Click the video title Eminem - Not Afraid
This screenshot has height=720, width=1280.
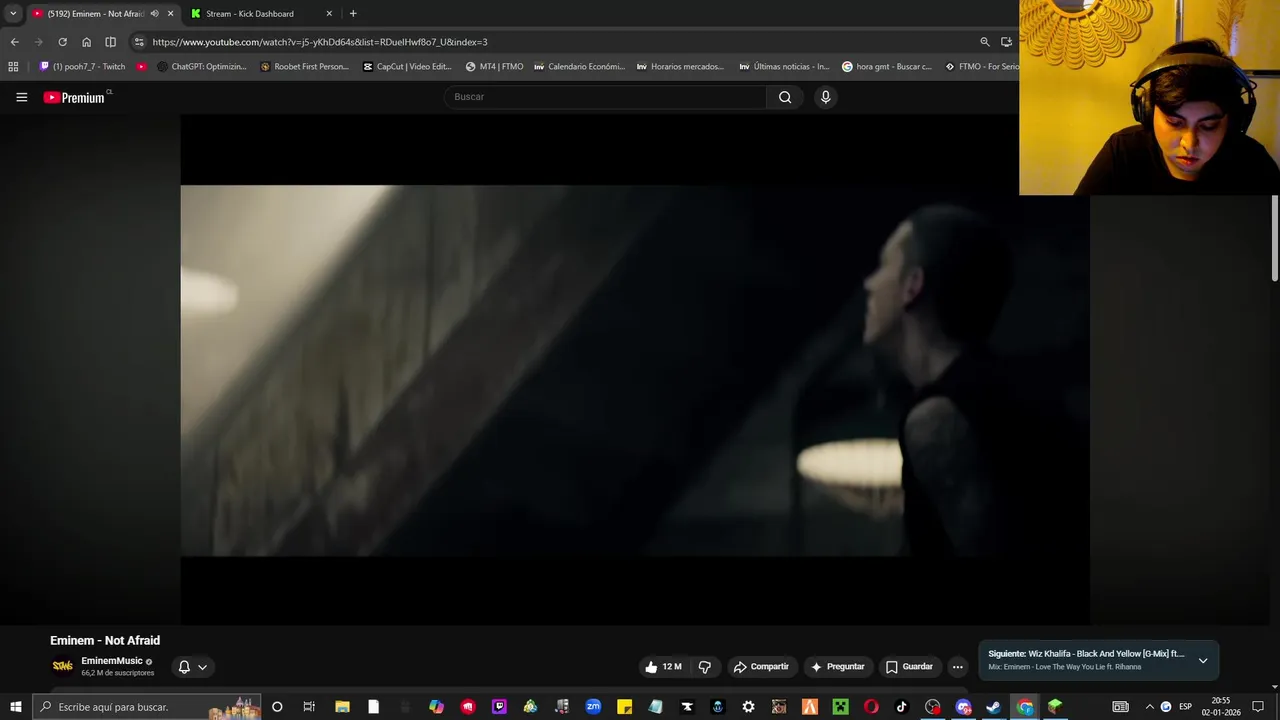(105, 641)
